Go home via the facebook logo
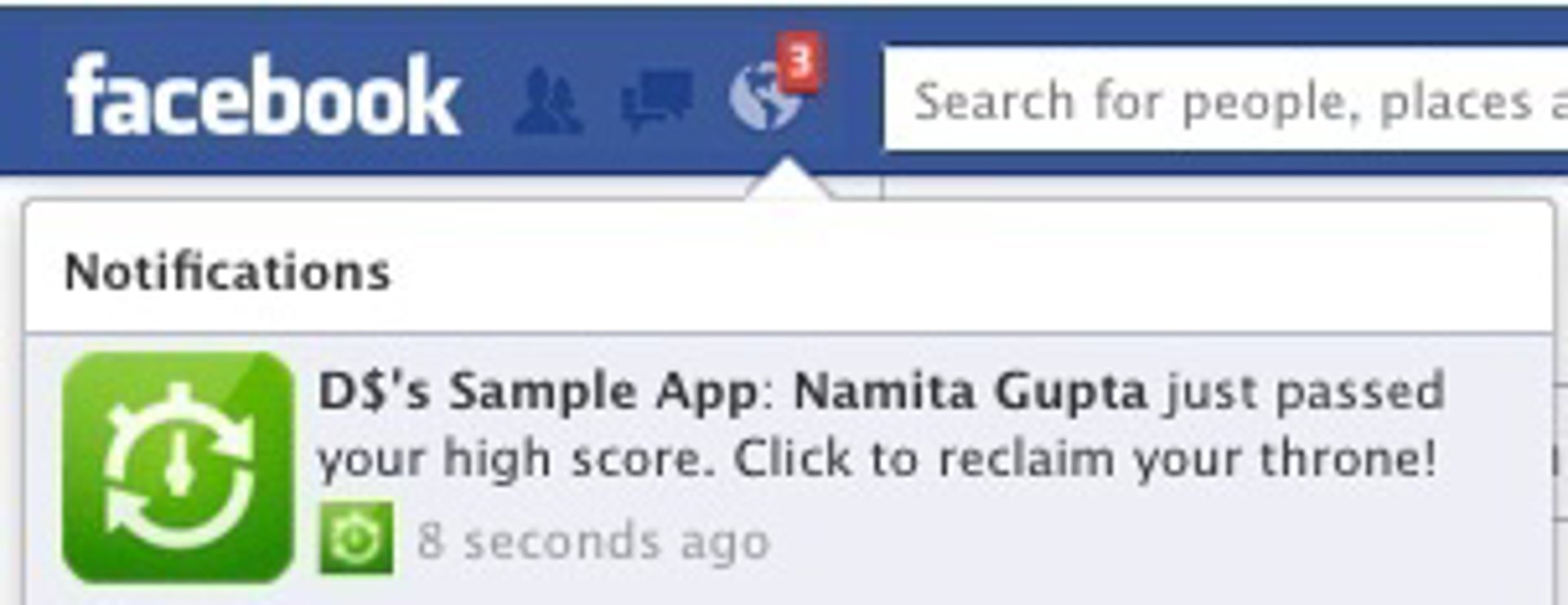Screen dimensions: 1568x605 pos(263,96)
